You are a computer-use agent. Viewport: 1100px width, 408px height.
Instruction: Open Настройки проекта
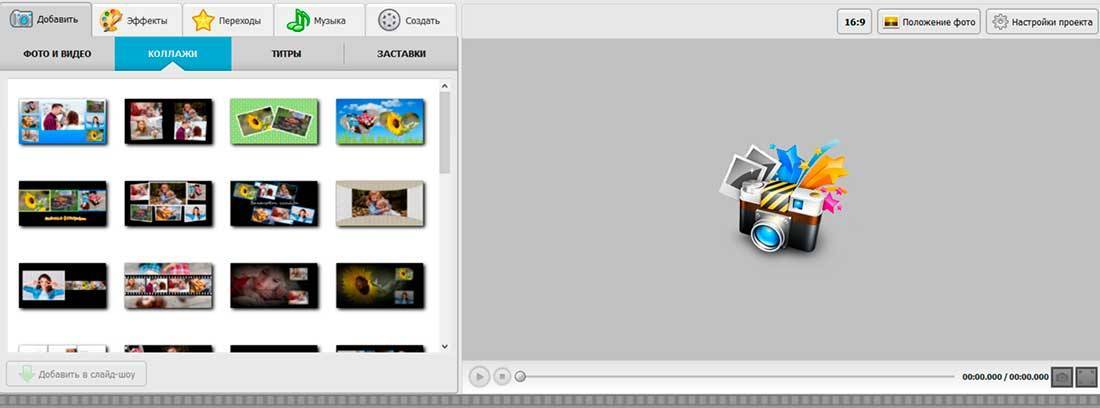click(x=1042, y=22)
